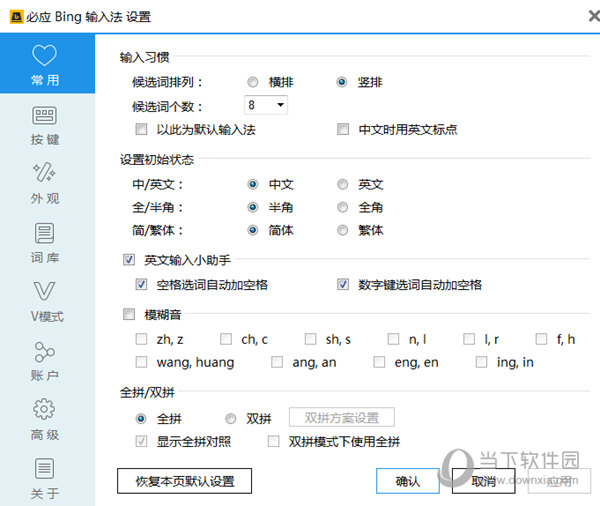Close the Bing settings window
The width and height of the screenshot is (600, 506).
pos(594,16)
